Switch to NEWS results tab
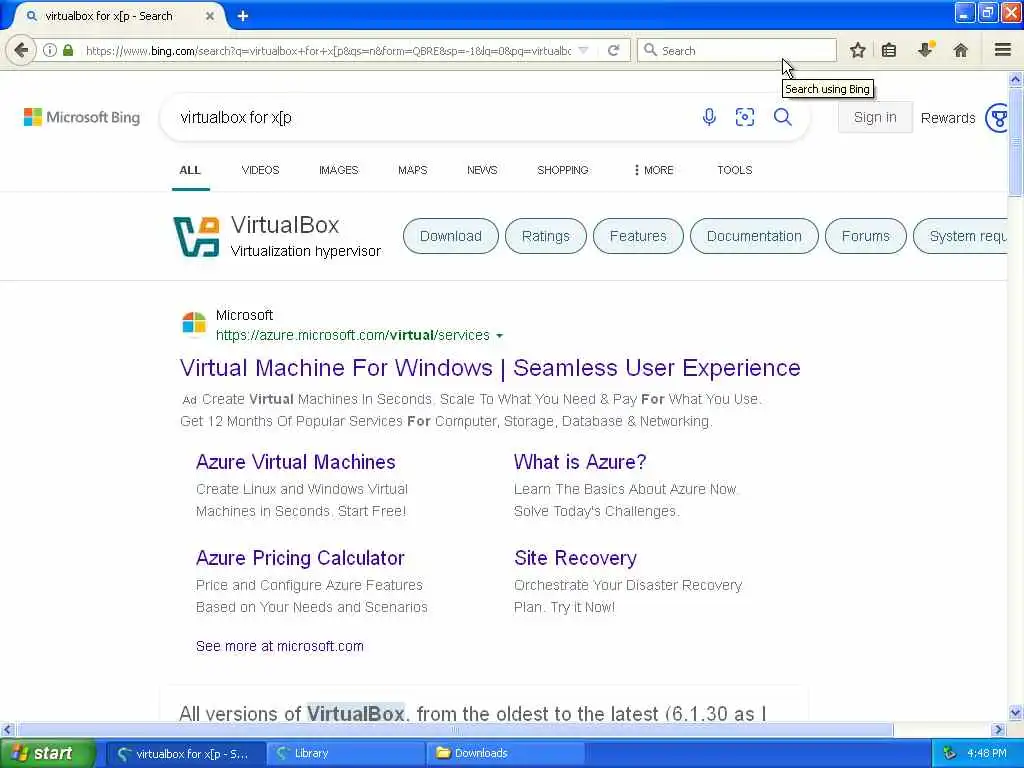The image size is (1024, 768). [x=482, y=170]
